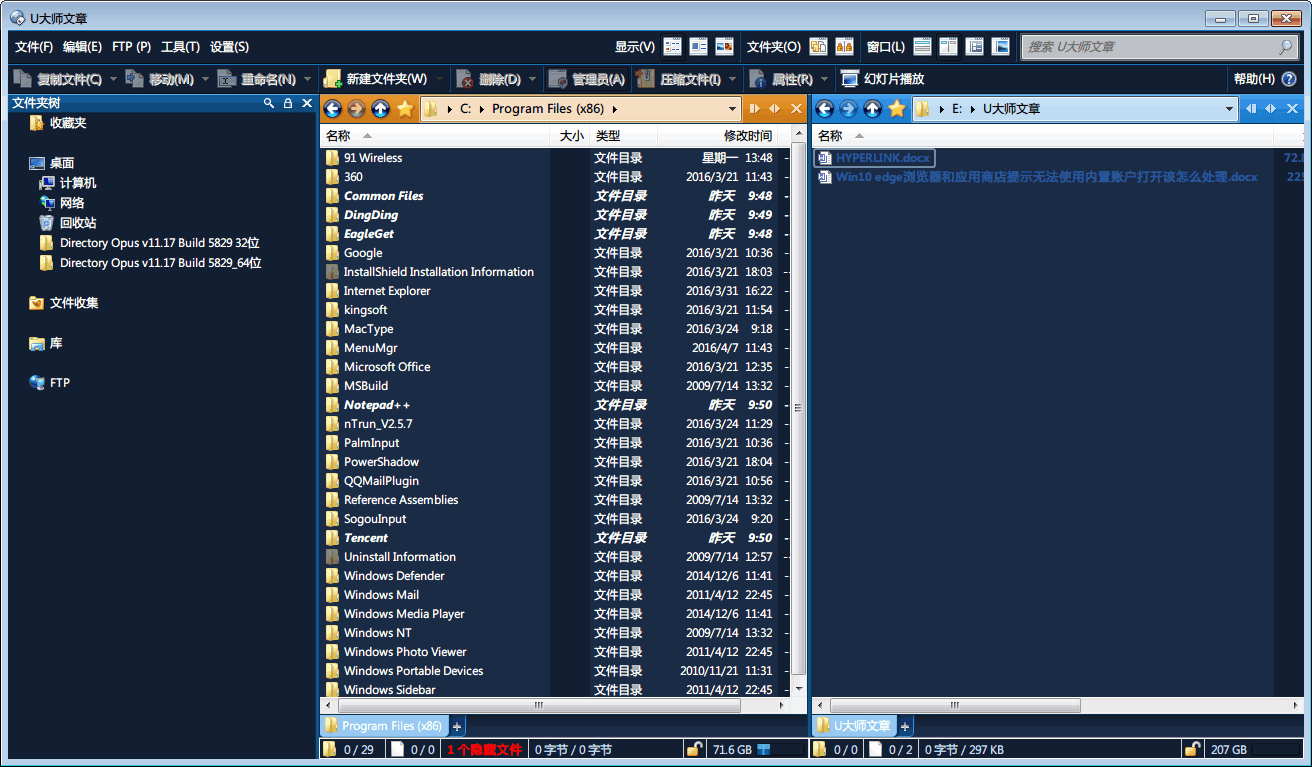Go forward in left file pane
1312x767 pixels.
tap(356, 108)
